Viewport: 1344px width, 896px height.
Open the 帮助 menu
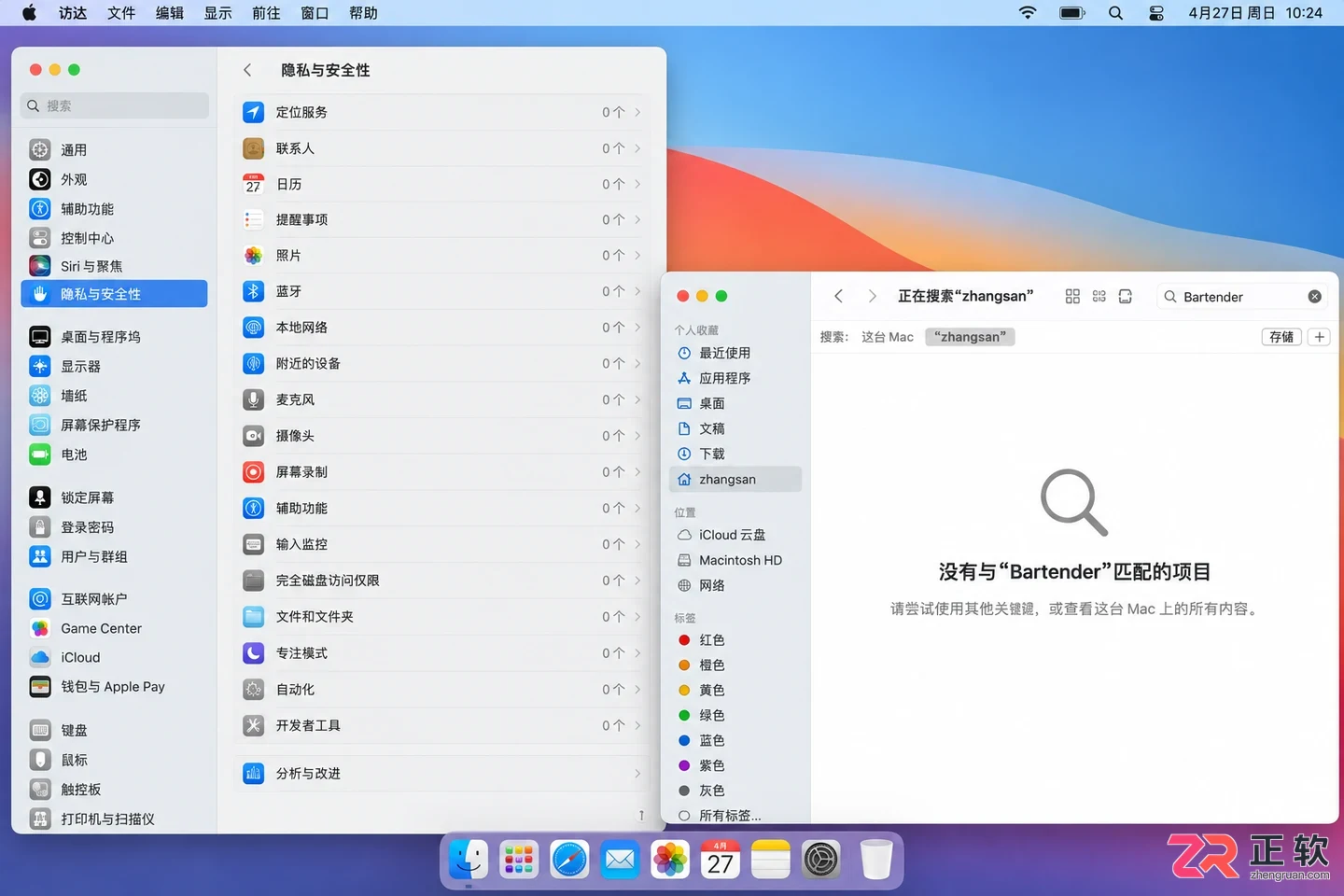click(x=363, y=13)
